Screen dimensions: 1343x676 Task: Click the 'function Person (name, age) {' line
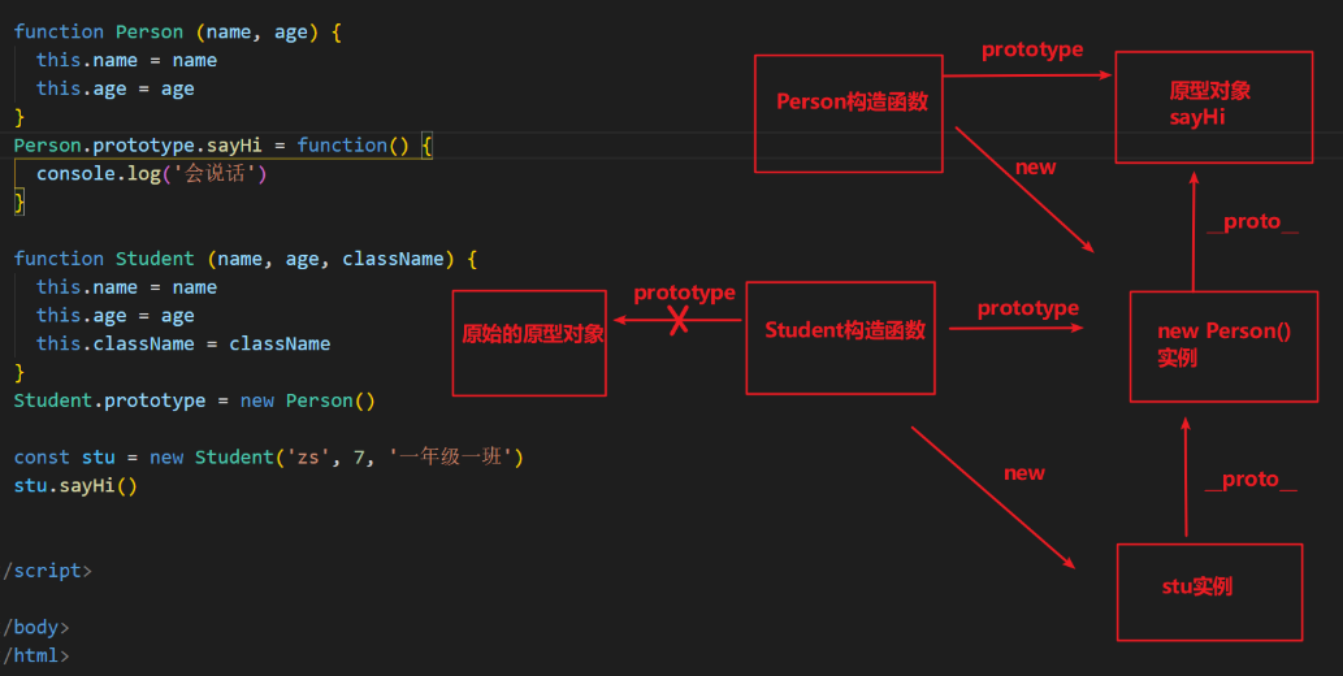[178, 32]
